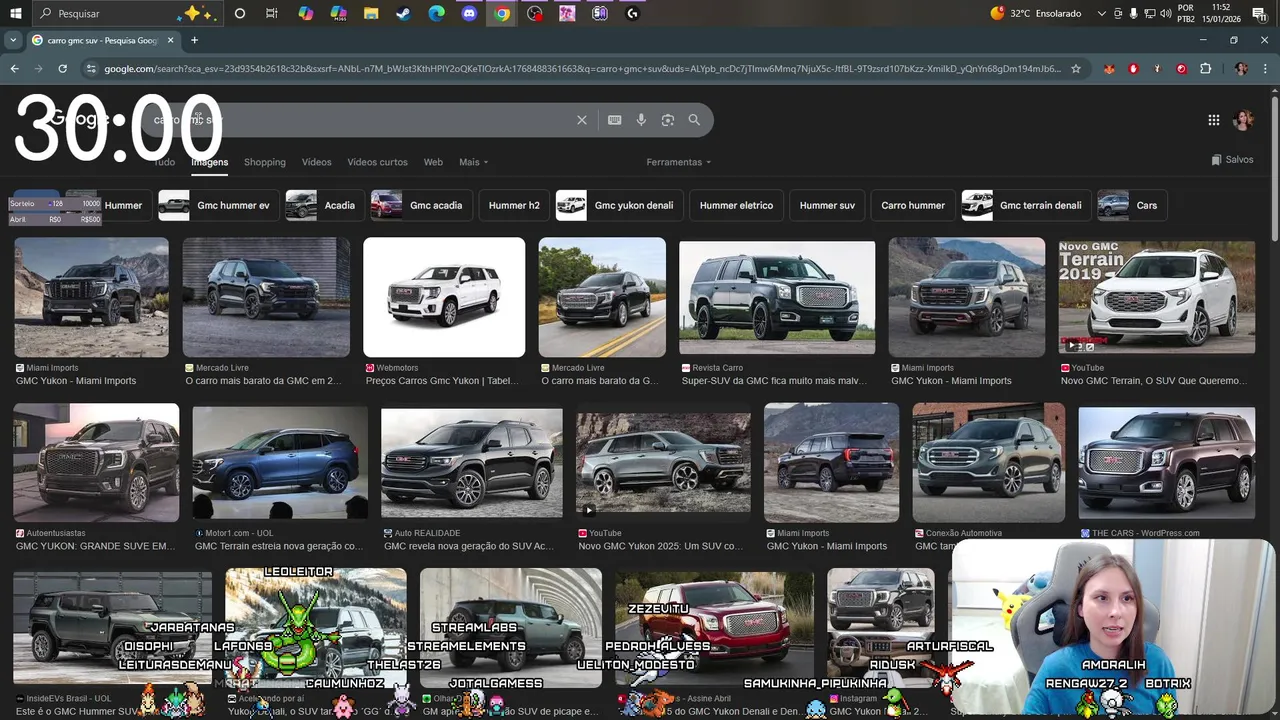This screenshot has height=720, width=1280.
Task: Open 'GMC Terrain estreia nova geração' Motor1 link
Action: point(279,546)
